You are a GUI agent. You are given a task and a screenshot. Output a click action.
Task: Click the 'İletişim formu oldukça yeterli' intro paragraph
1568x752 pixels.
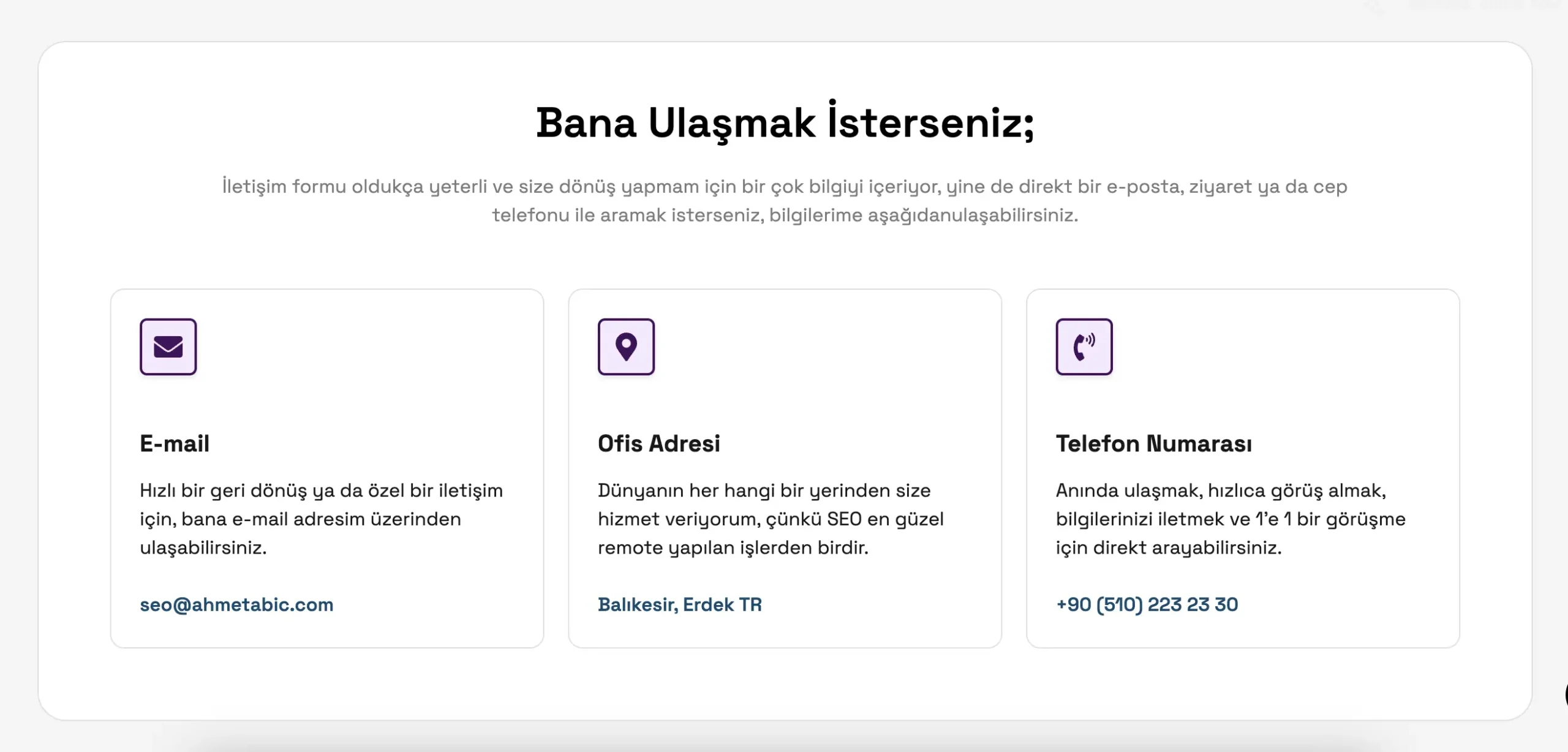tap(785, 201)
